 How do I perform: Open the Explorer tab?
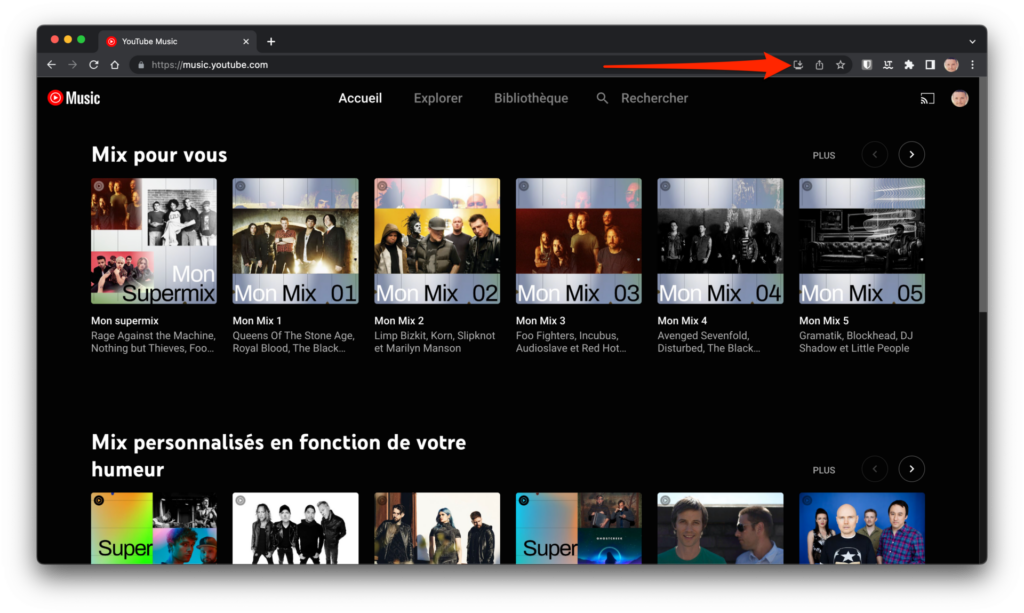[438, 98]
